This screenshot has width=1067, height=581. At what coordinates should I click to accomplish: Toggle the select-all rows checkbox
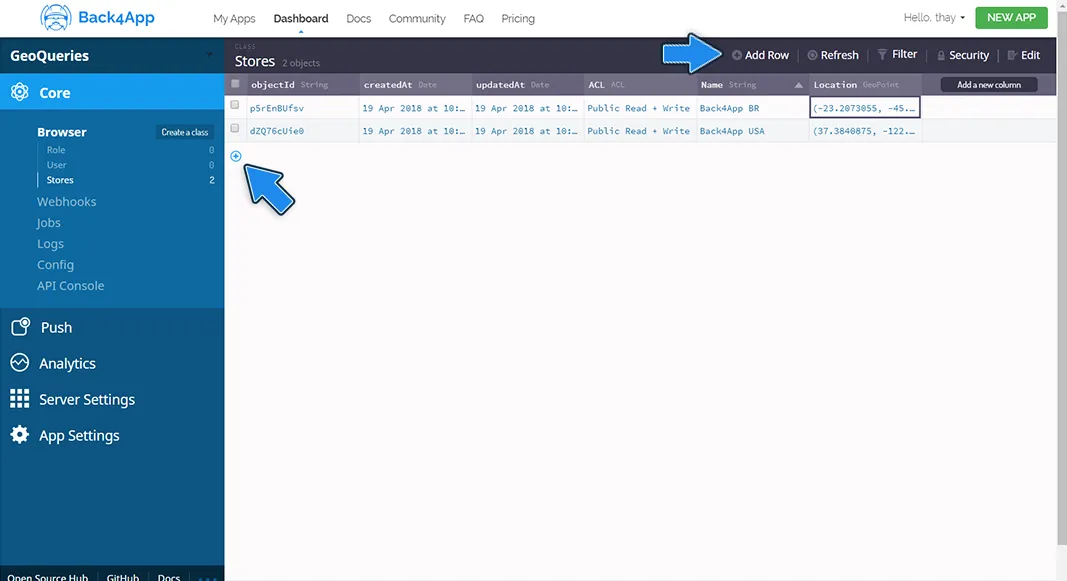coord(235,84)
